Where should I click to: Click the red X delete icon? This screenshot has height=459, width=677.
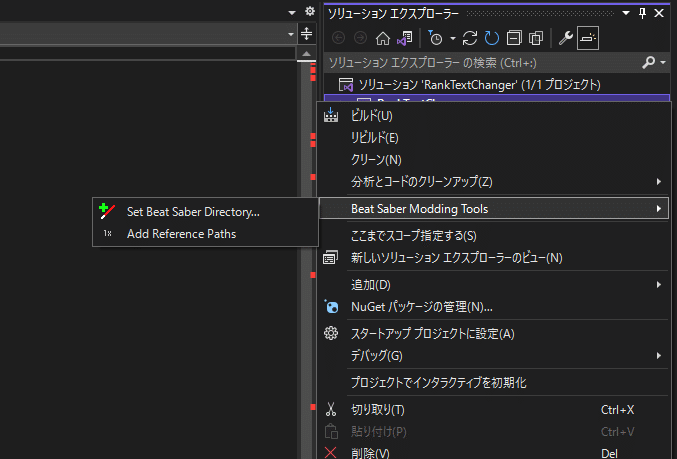330,453
